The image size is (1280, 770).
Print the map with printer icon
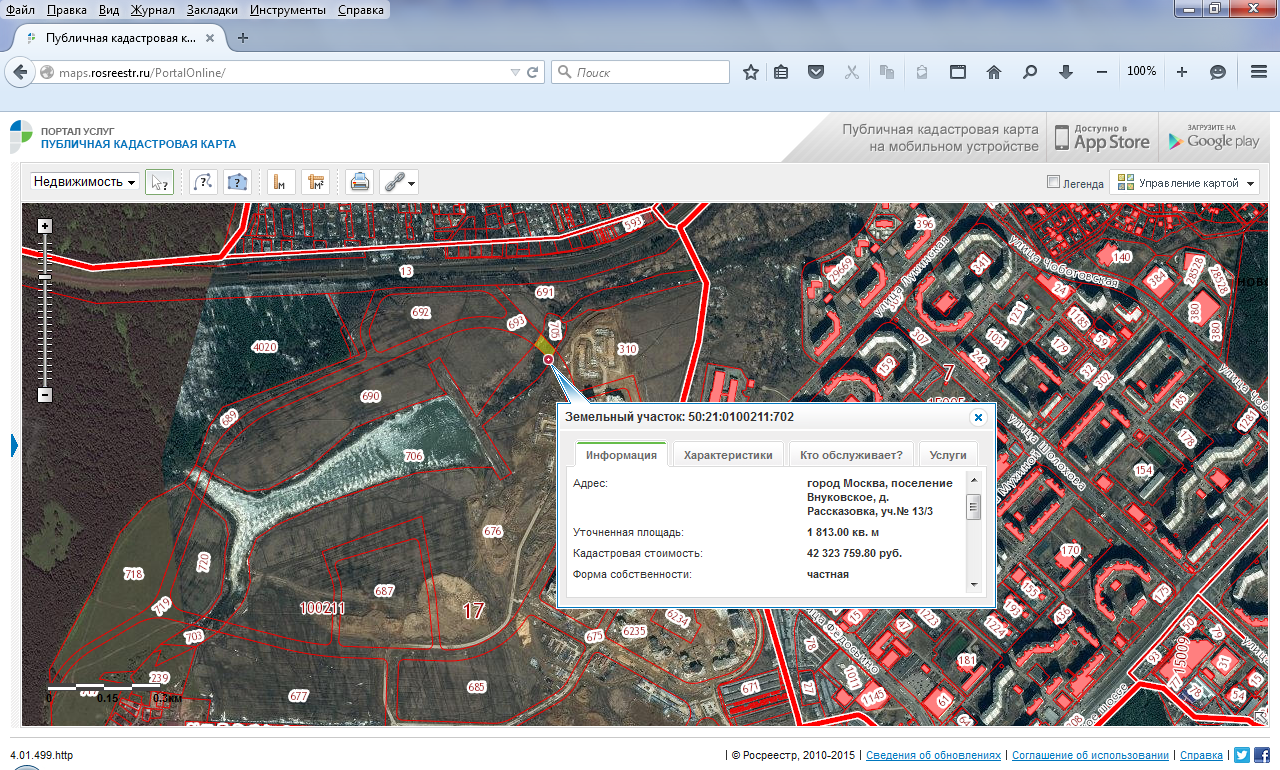pos(360,182)
